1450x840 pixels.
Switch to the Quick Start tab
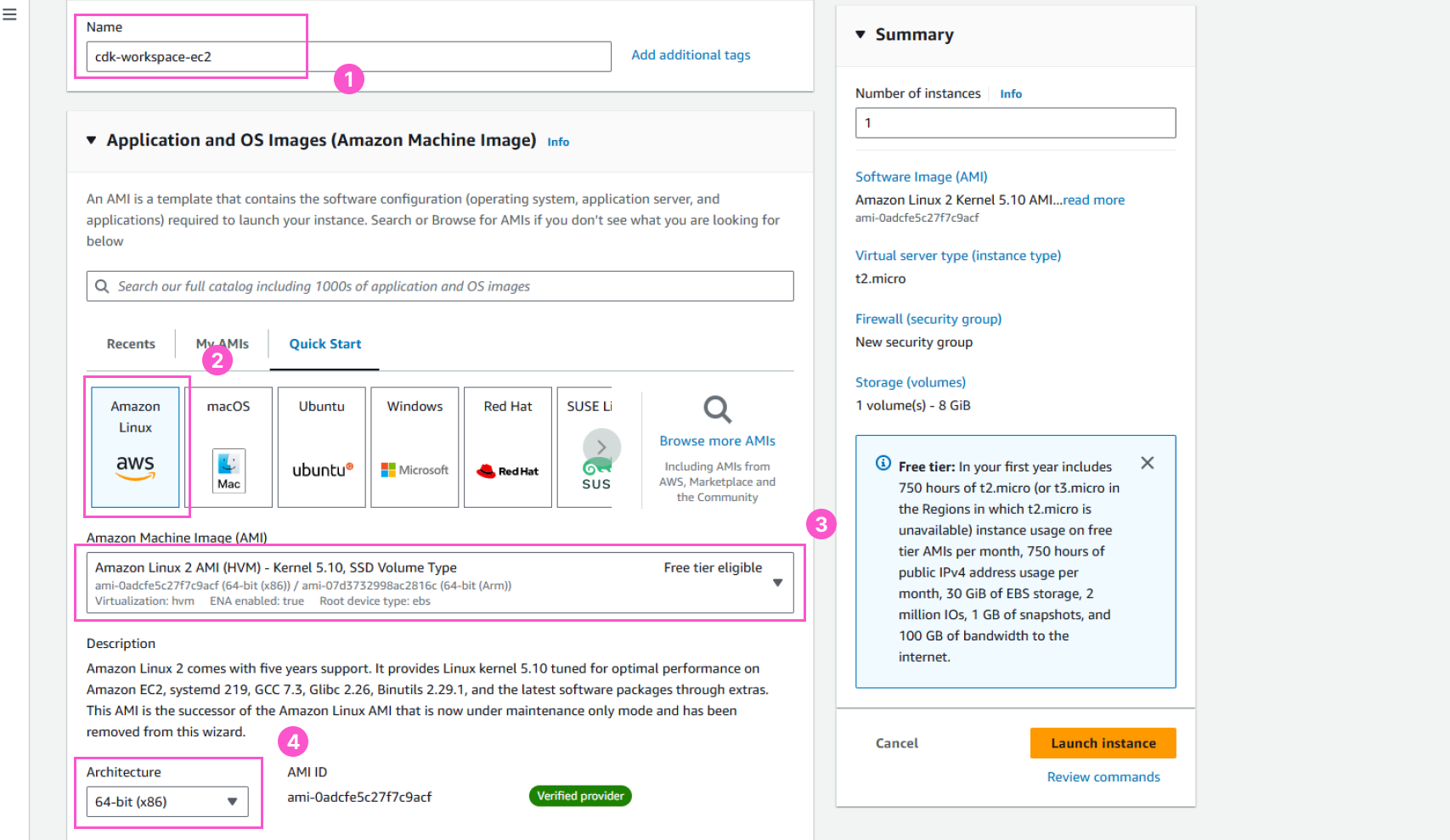point(325,344)
